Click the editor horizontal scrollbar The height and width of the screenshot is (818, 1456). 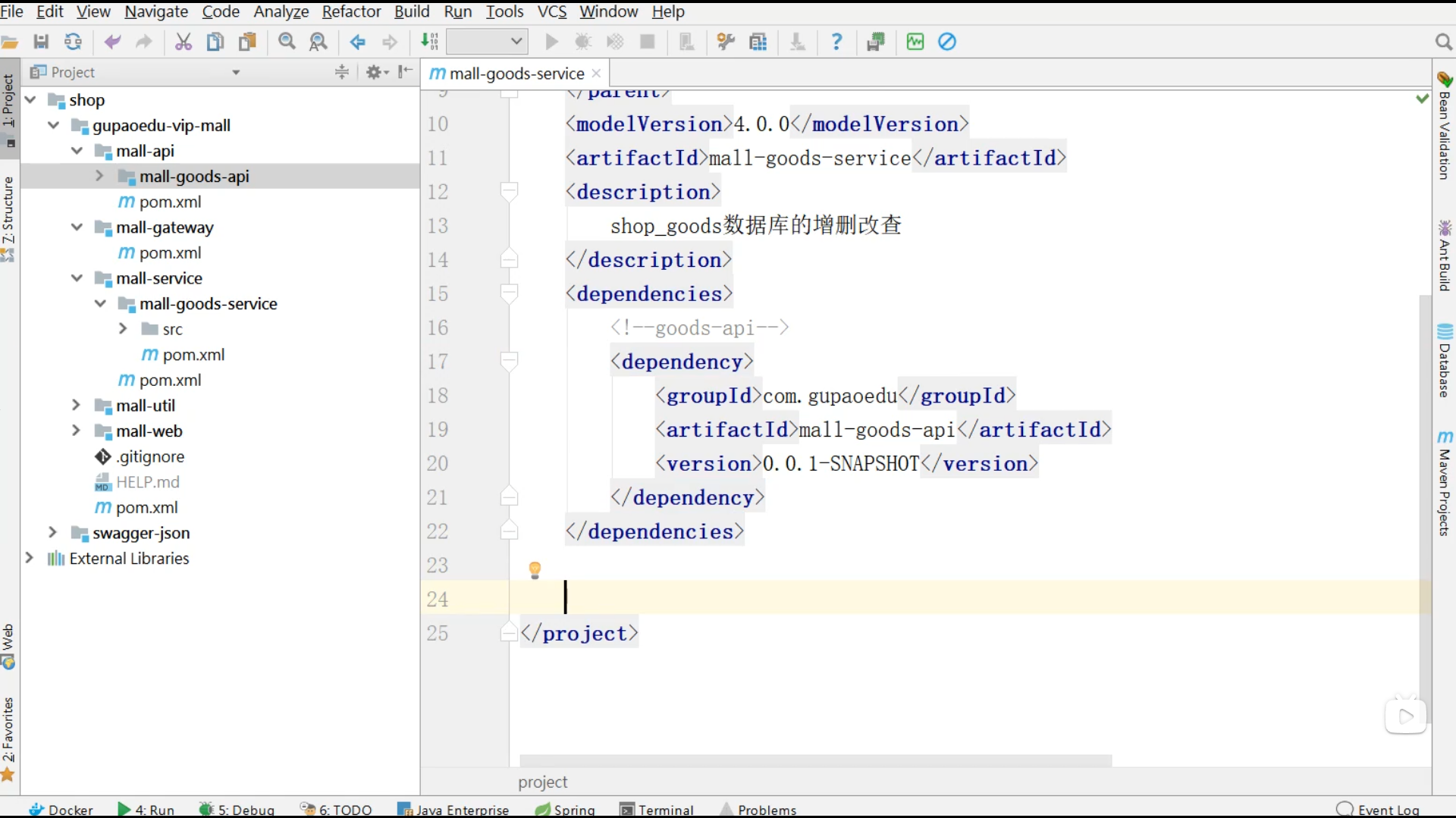tap(815, 760)
